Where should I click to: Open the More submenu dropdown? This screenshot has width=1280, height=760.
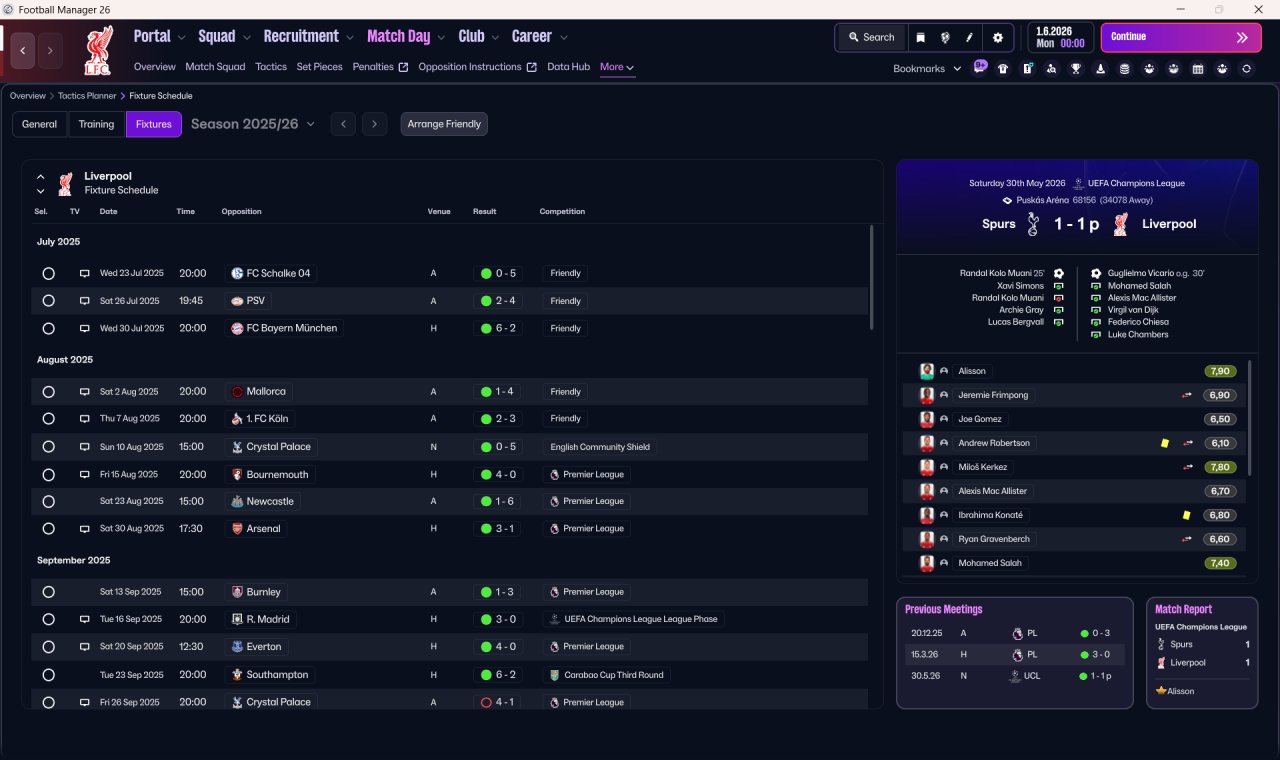(x=617, y=67)
